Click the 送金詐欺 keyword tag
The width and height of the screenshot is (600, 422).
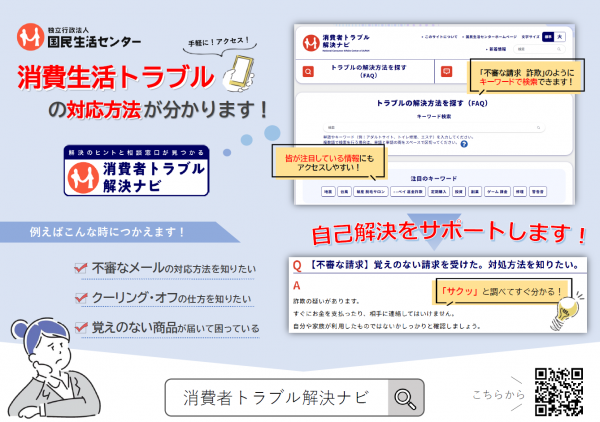[408, 192]
